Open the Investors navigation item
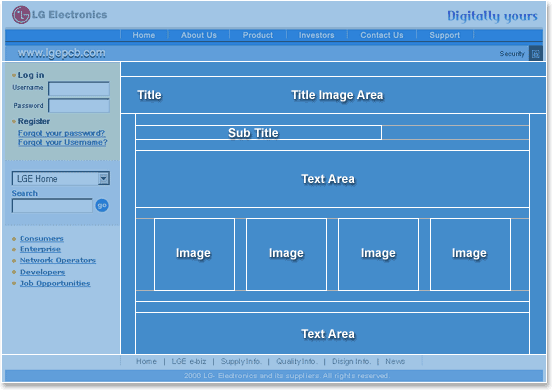This screenshot has height=391, width=554. [x=317, y=35]
